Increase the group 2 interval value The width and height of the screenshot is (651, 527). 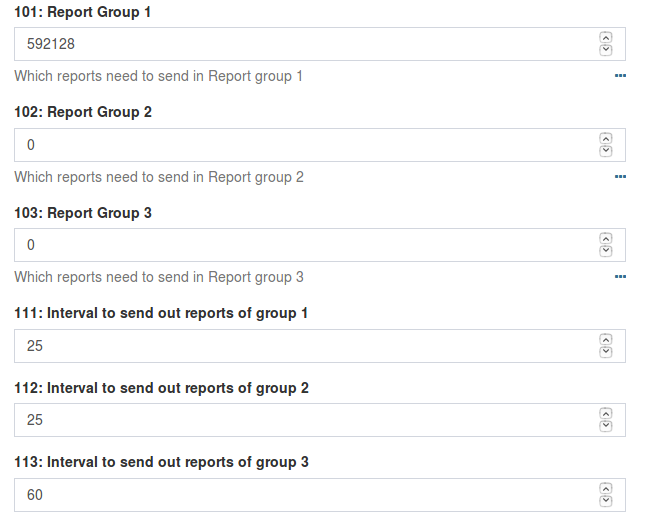[605, 414]
